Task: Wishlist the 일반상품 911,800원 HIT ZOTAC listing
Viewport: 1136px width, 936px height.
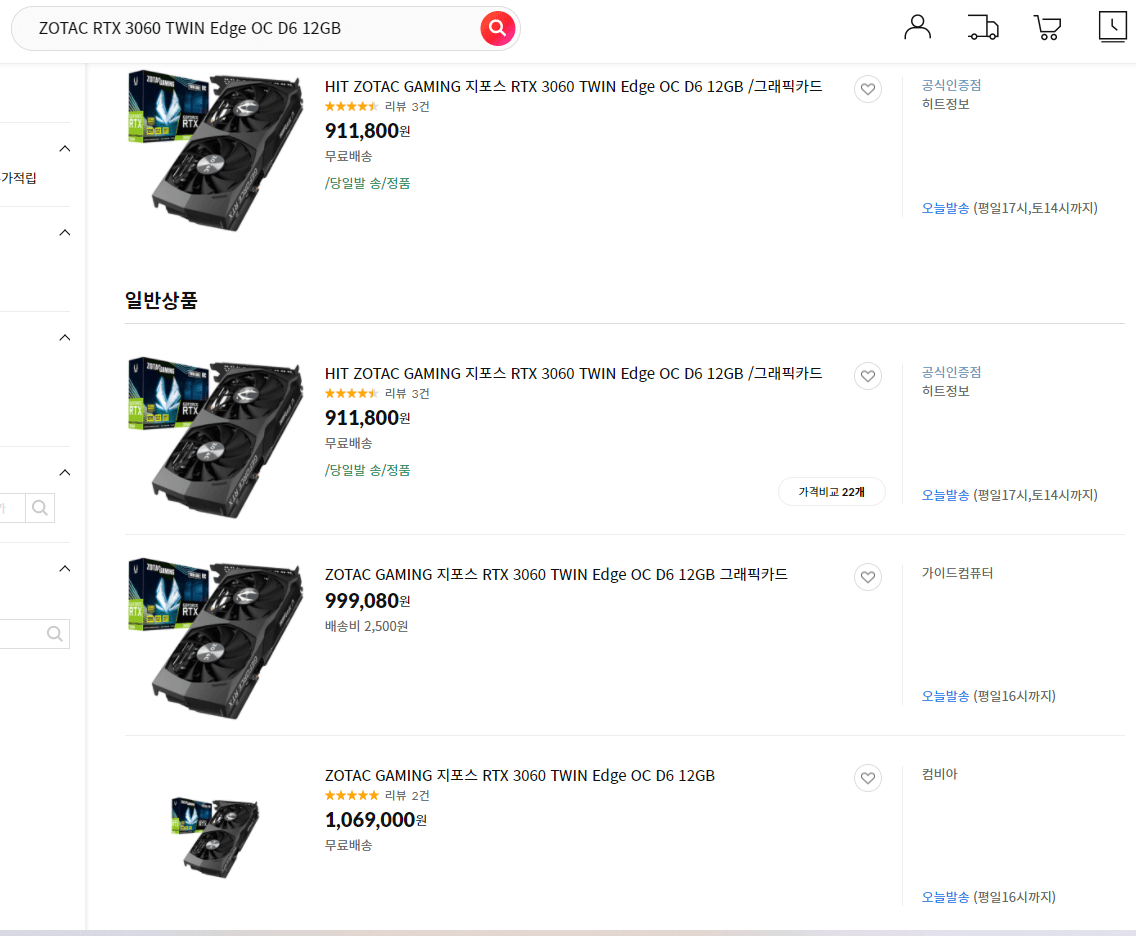Action: 867,376
